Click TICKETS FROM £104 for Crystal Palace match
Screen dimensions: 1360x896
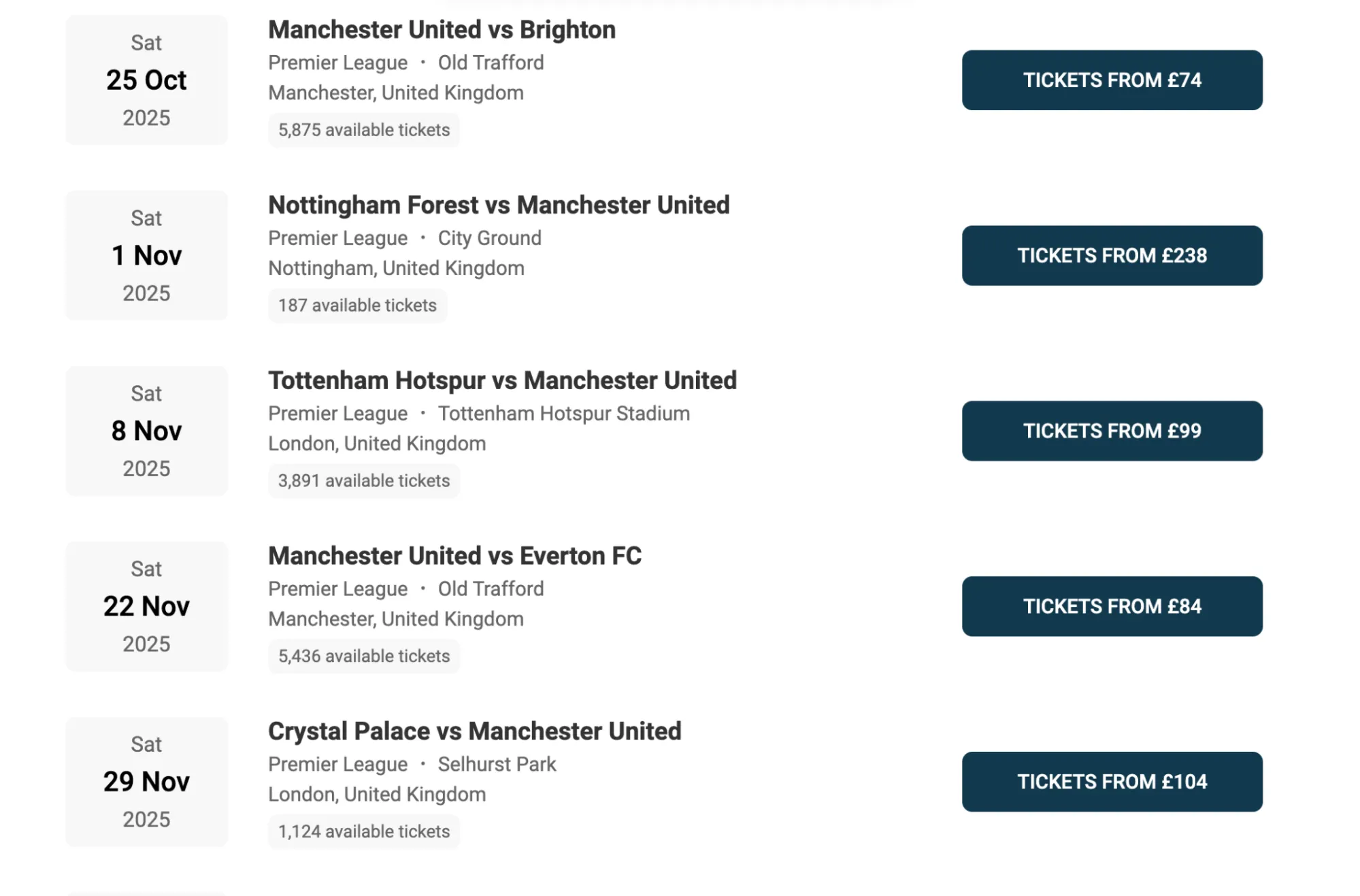pos(1111,782)
